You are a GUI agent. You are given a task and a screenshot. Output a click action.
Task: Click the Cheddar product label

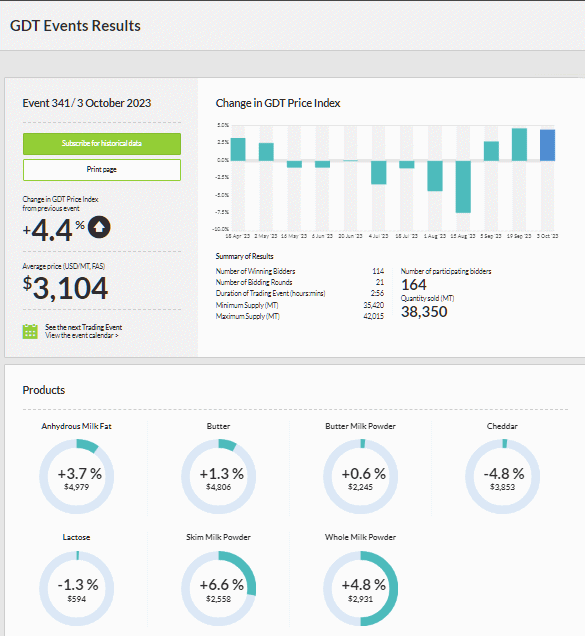coord(502,426)
